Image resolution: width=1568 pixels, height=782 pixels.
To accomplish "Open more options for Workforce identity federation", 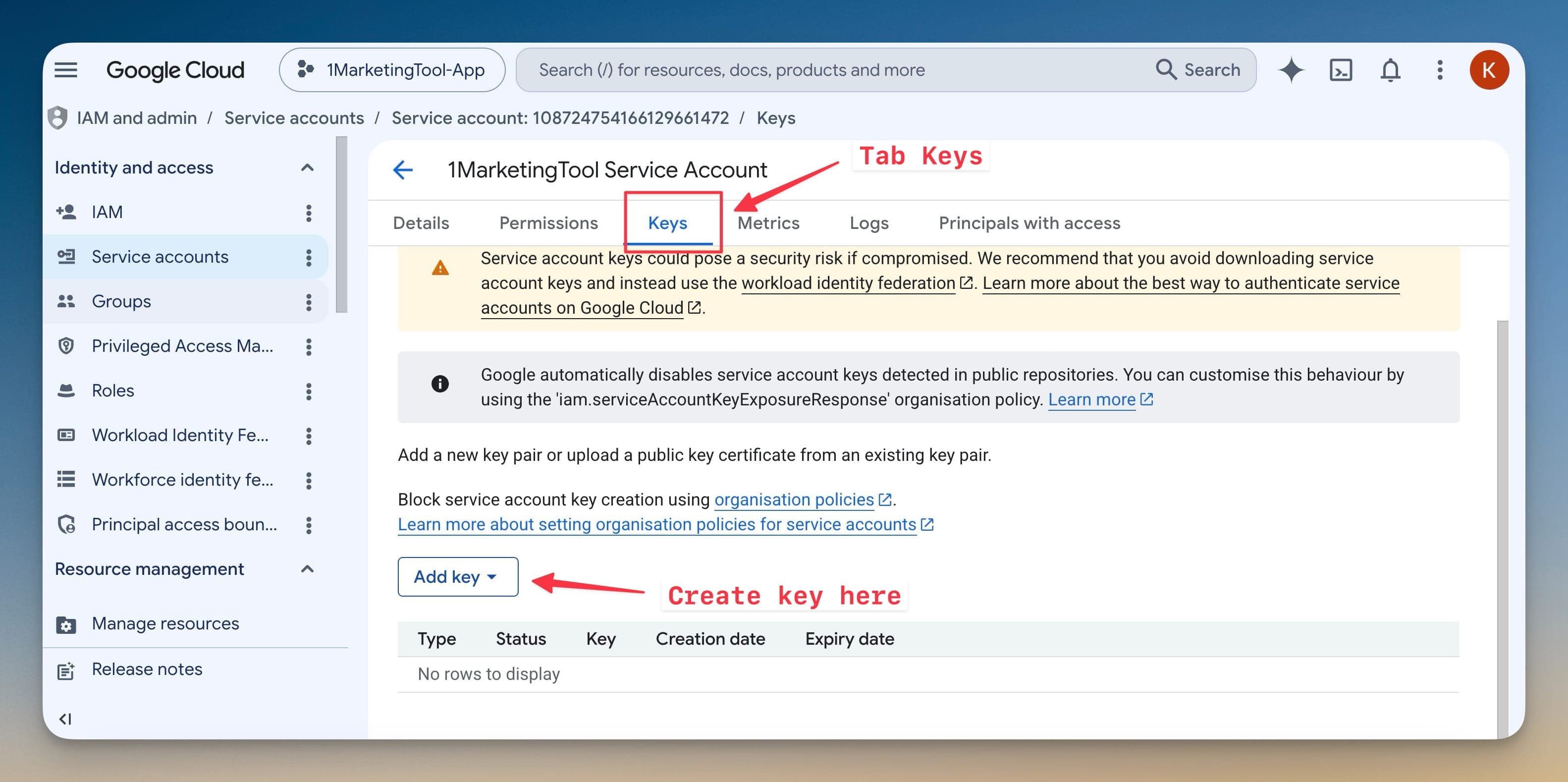I will coord(309,481).
